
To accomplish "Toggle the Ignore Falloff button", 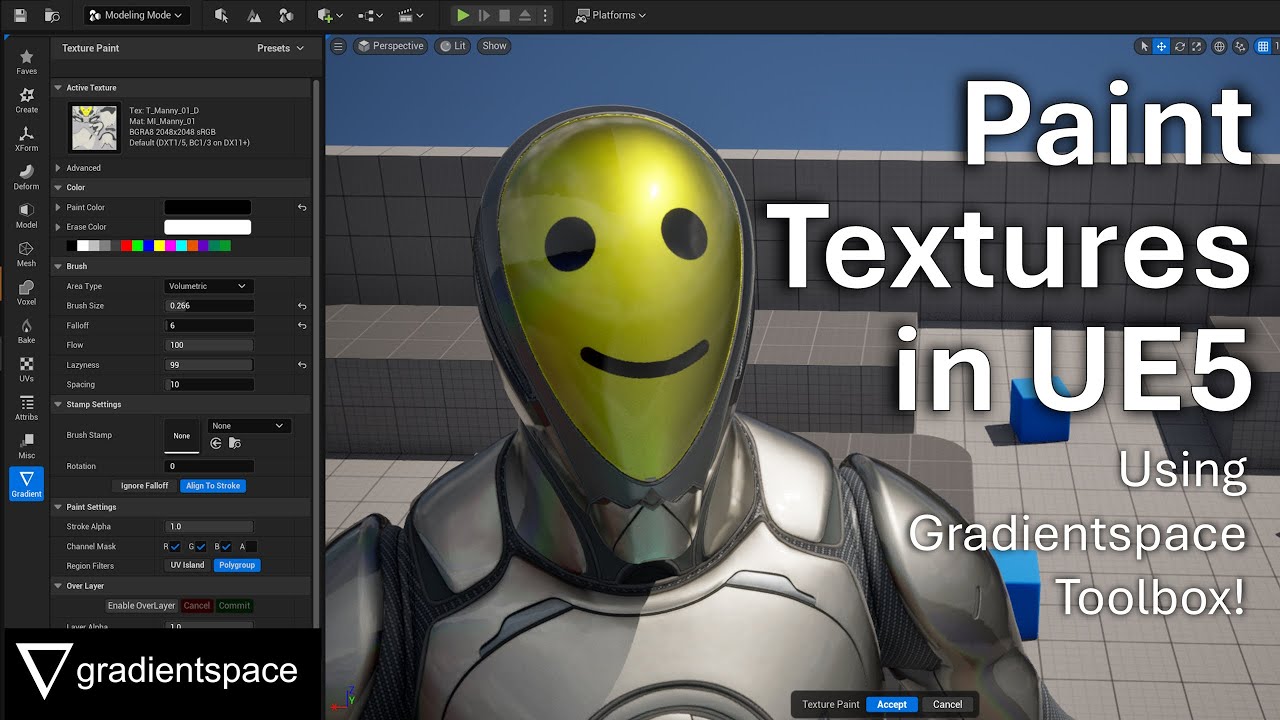I will (x=145, y=486).
